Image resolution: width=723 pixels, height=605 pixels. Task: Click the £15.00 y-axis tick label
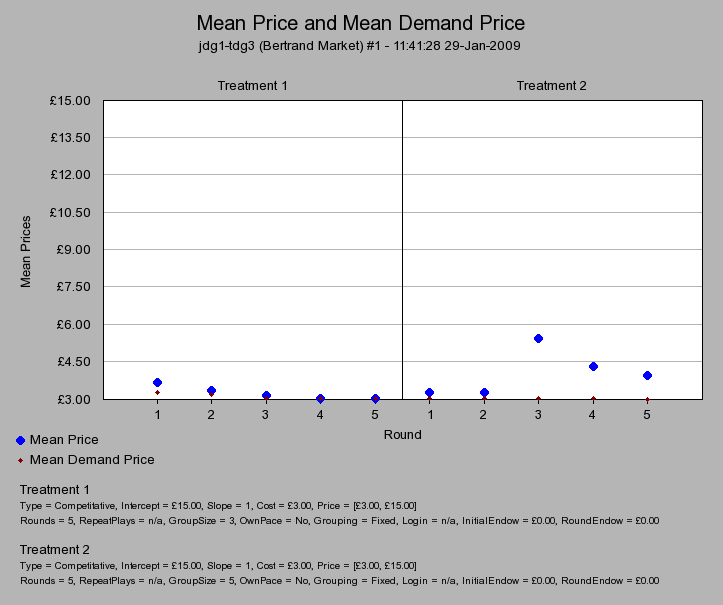(70, 100)
